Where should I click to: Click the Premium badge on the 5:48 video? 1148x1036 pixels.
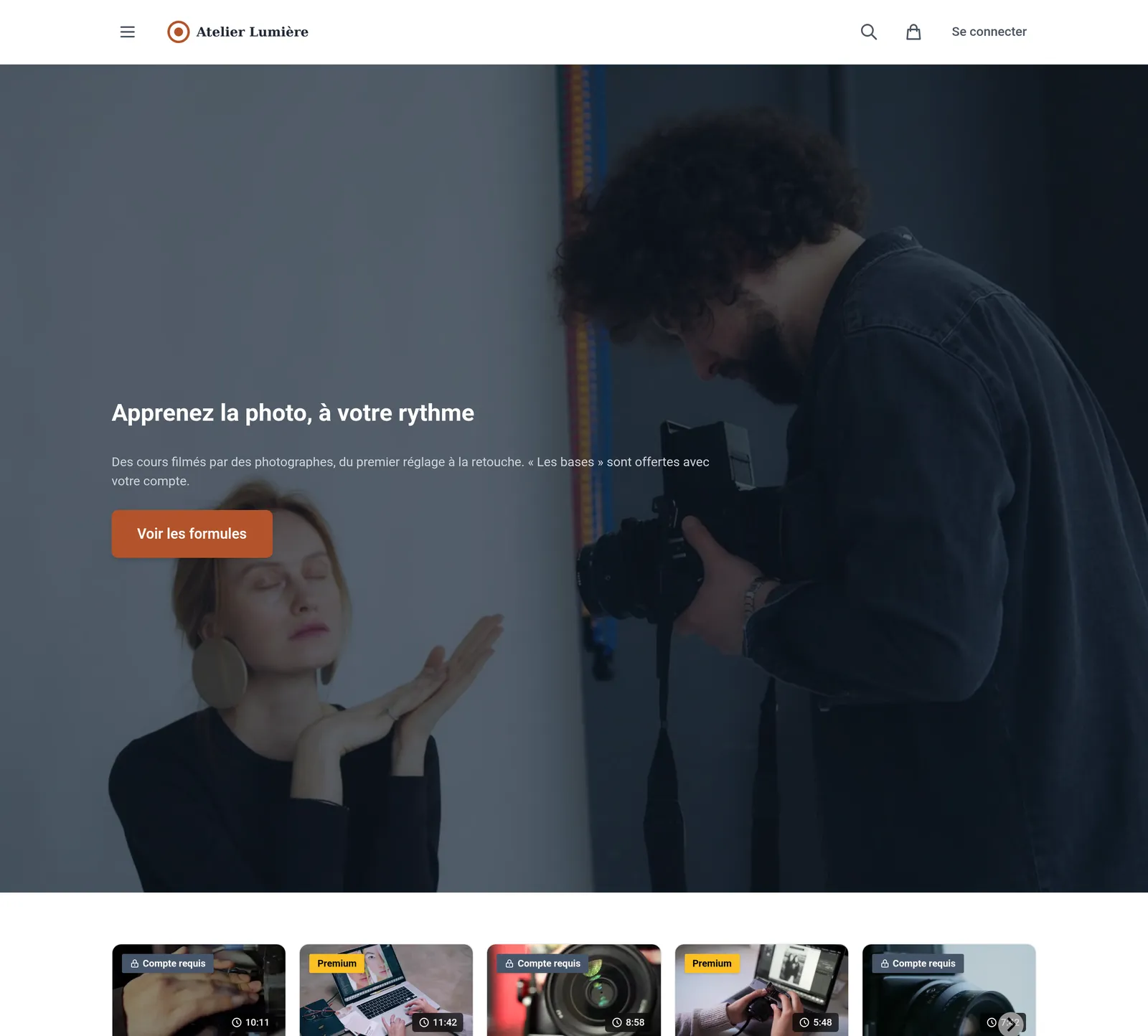tap(712, 964)
